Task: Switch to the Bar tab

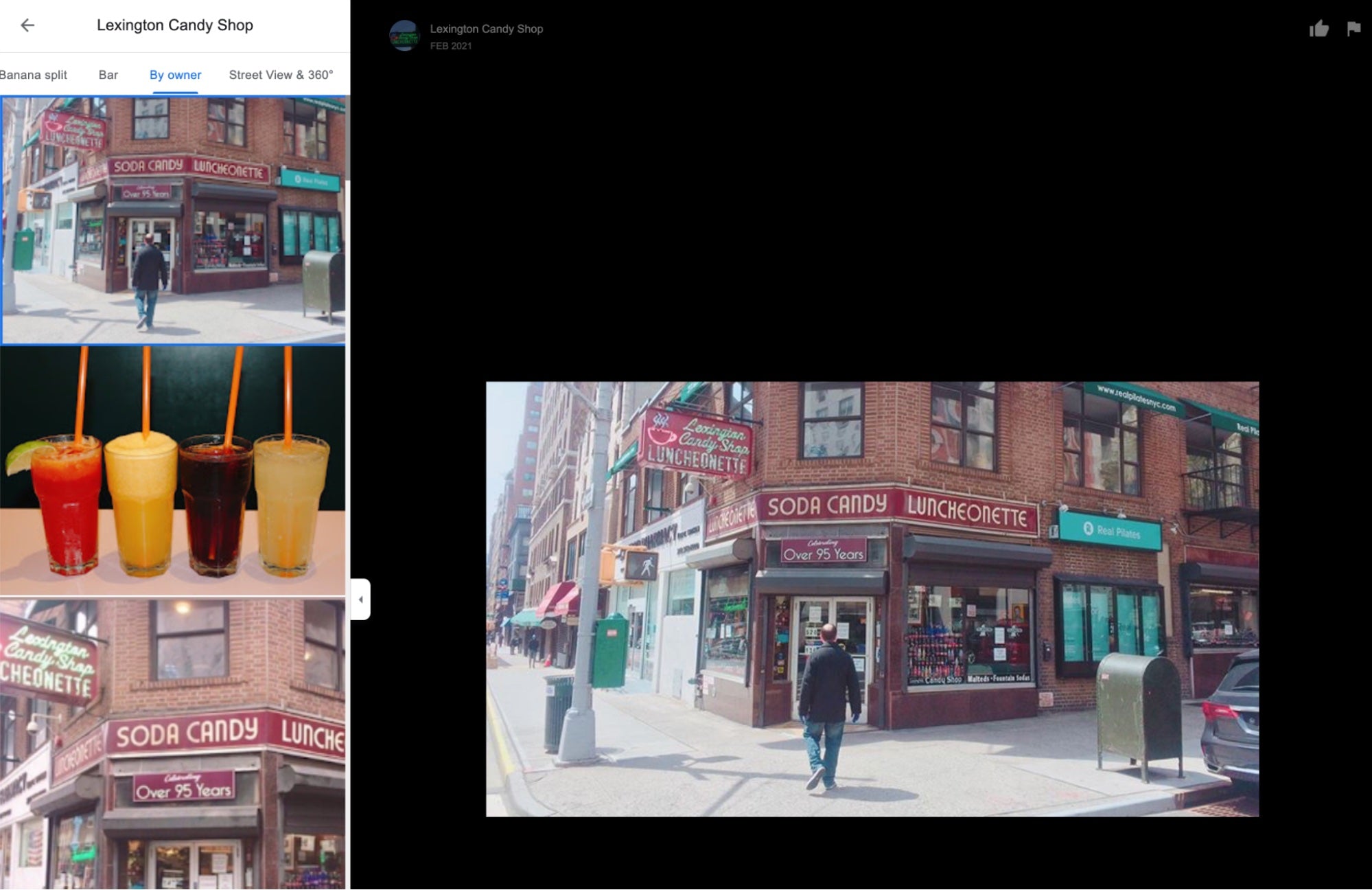Action: [108, 75]
